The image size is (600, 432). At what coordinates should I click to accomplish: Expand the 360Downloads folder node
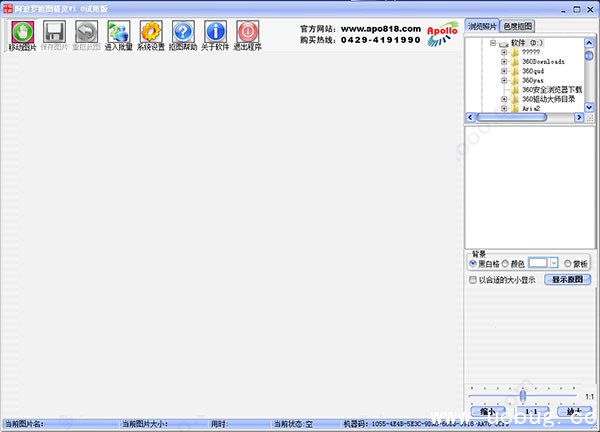pyautogui.click(x=505, y=61)
